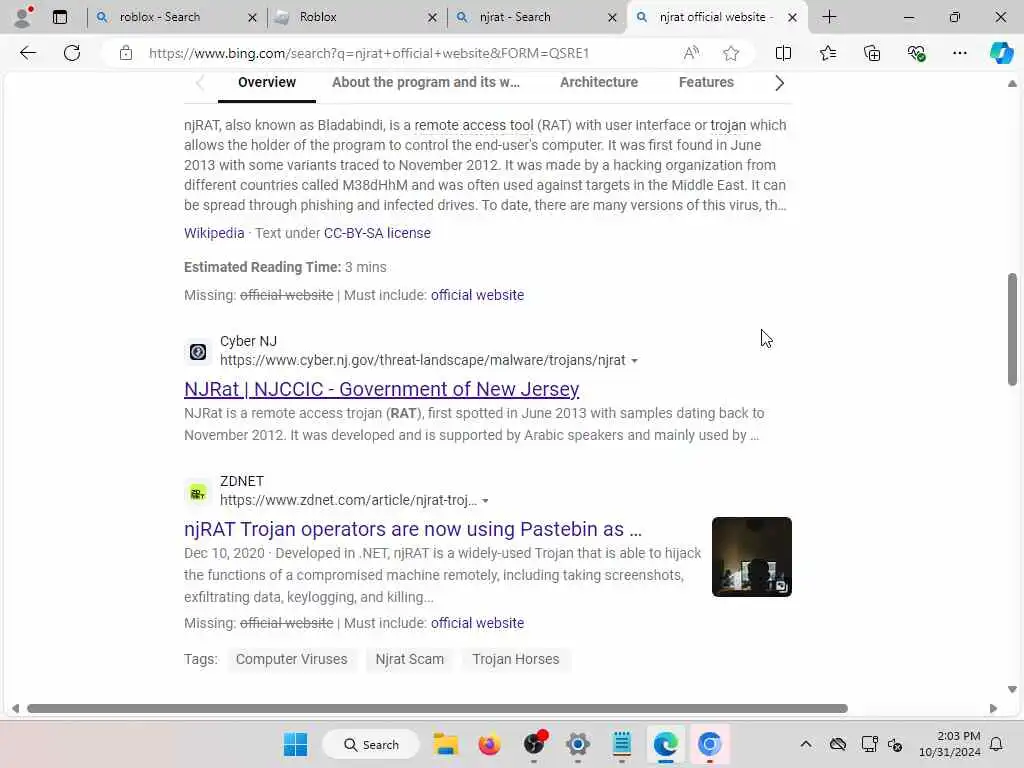The height and width of the screenshot is (768, 1024).
Task: Go back with the arrow button
Action: (x=28, y=53)
